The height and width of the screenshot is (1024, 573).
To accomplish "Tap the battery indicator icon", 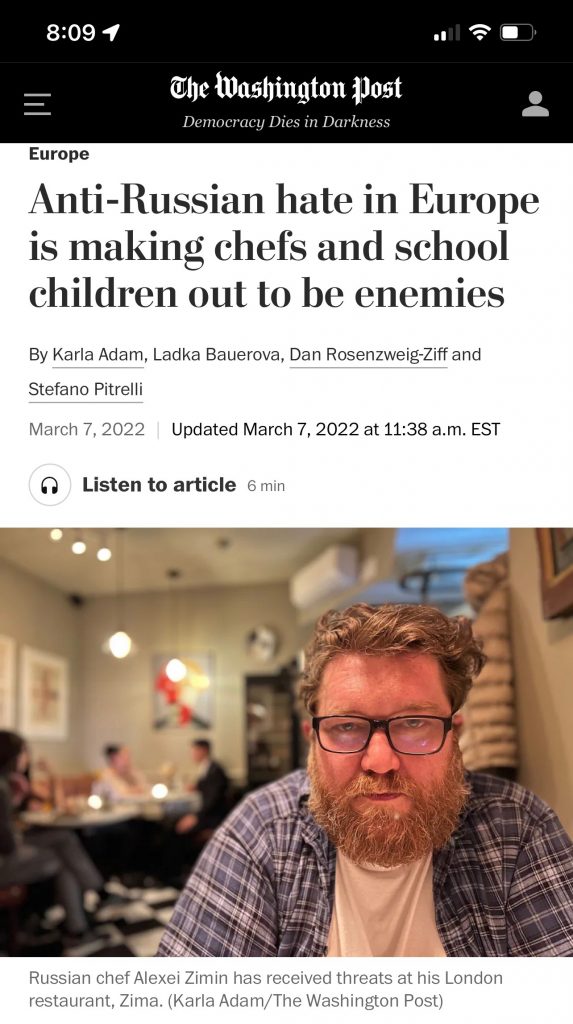I will (x=519, y=31).
